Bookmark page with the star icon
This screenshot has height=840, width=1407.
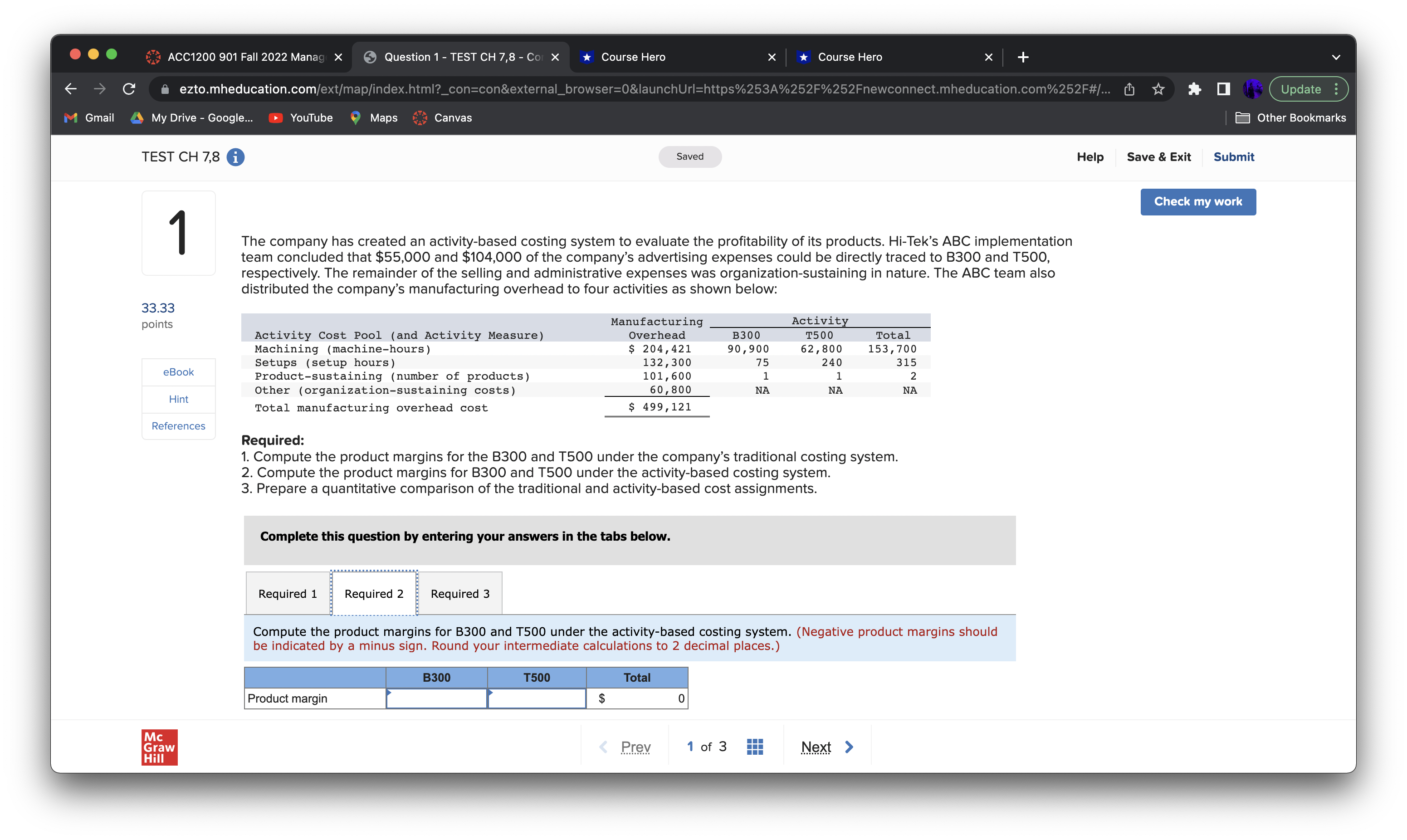coord(1158,89)
